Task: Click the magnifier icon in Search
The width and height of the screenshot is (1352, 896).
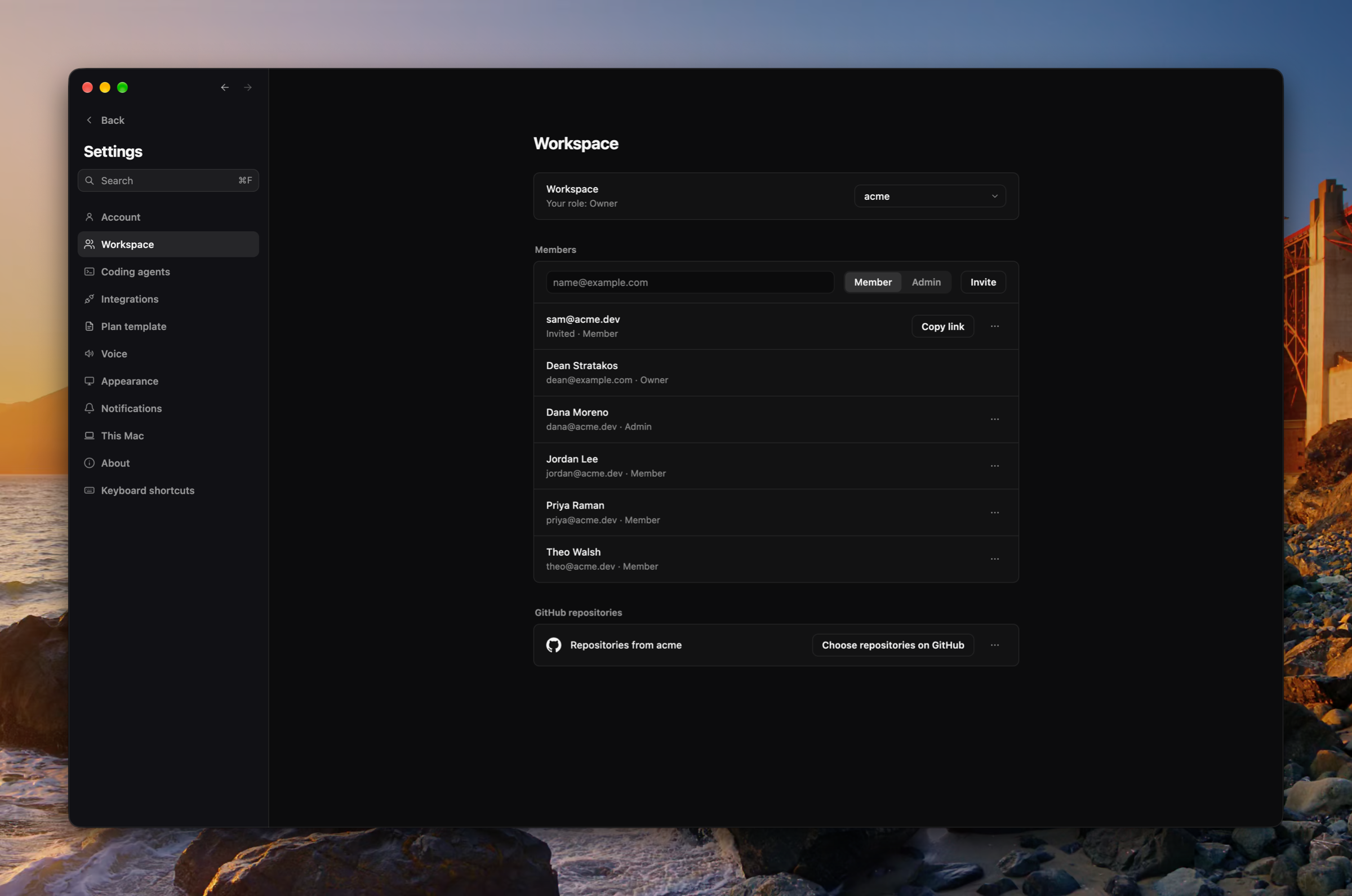Action: 90,181
